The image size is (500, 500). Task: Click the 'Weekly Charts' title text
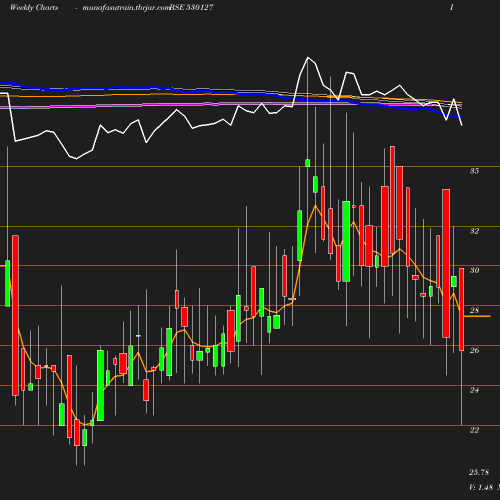click(x=34, y=7)
